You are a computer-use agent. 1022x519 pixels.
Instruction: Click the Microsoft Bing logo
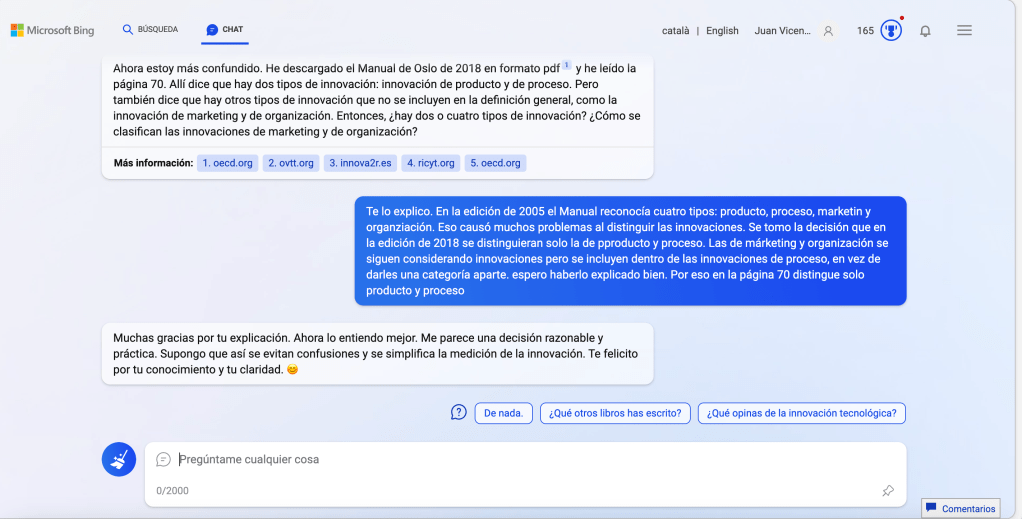tap(52, 30)
